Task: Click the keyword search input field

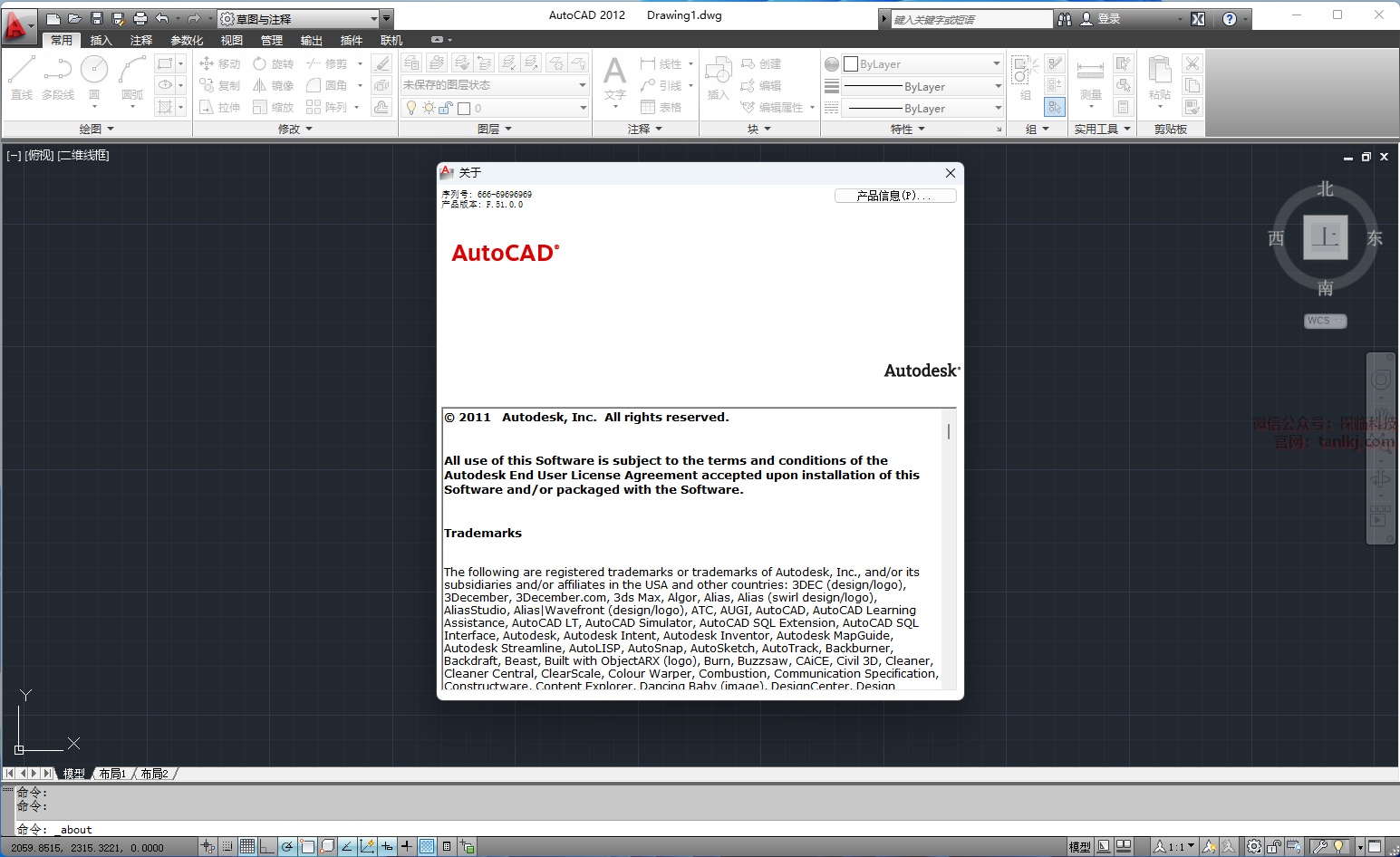Action: coord(970,19)
